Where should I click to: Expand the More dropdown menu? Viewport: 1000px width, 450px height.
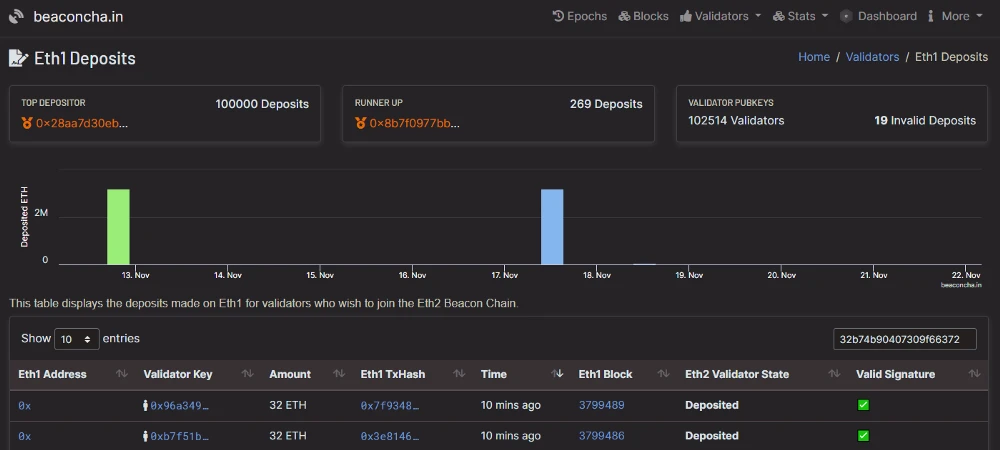955,17
